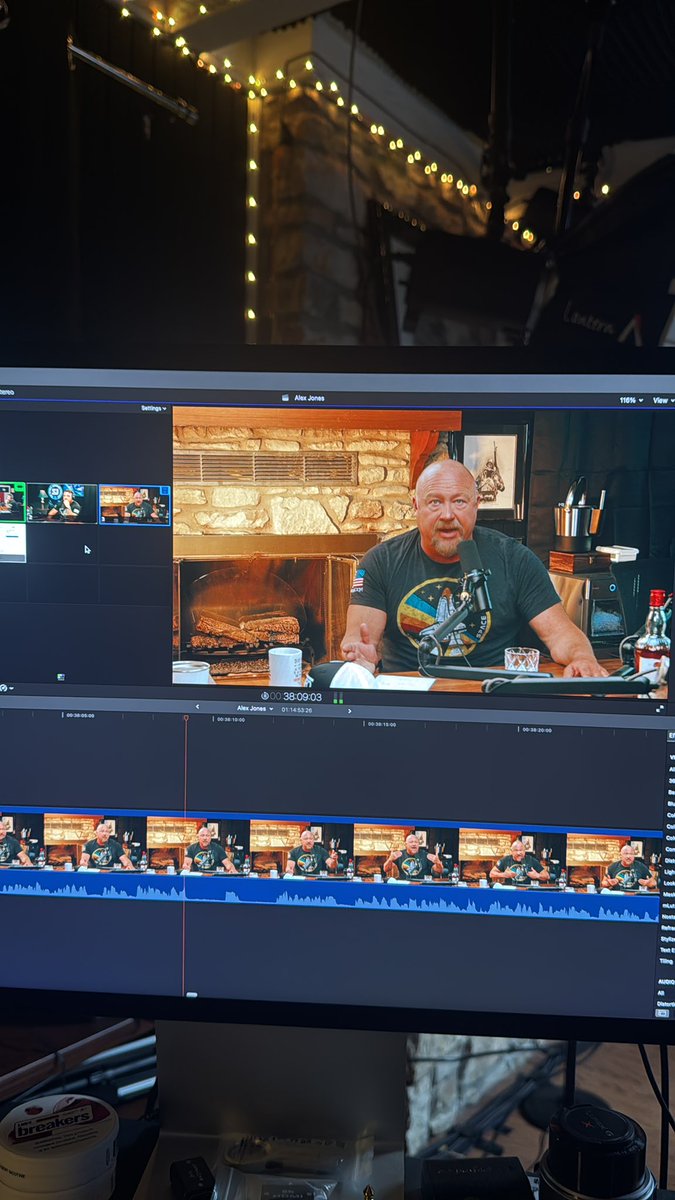The height and width of the screenshot is (1200, 675).
Task: Toggle viewer fullscreen icon at timeline right
Action: click(661, 709)
